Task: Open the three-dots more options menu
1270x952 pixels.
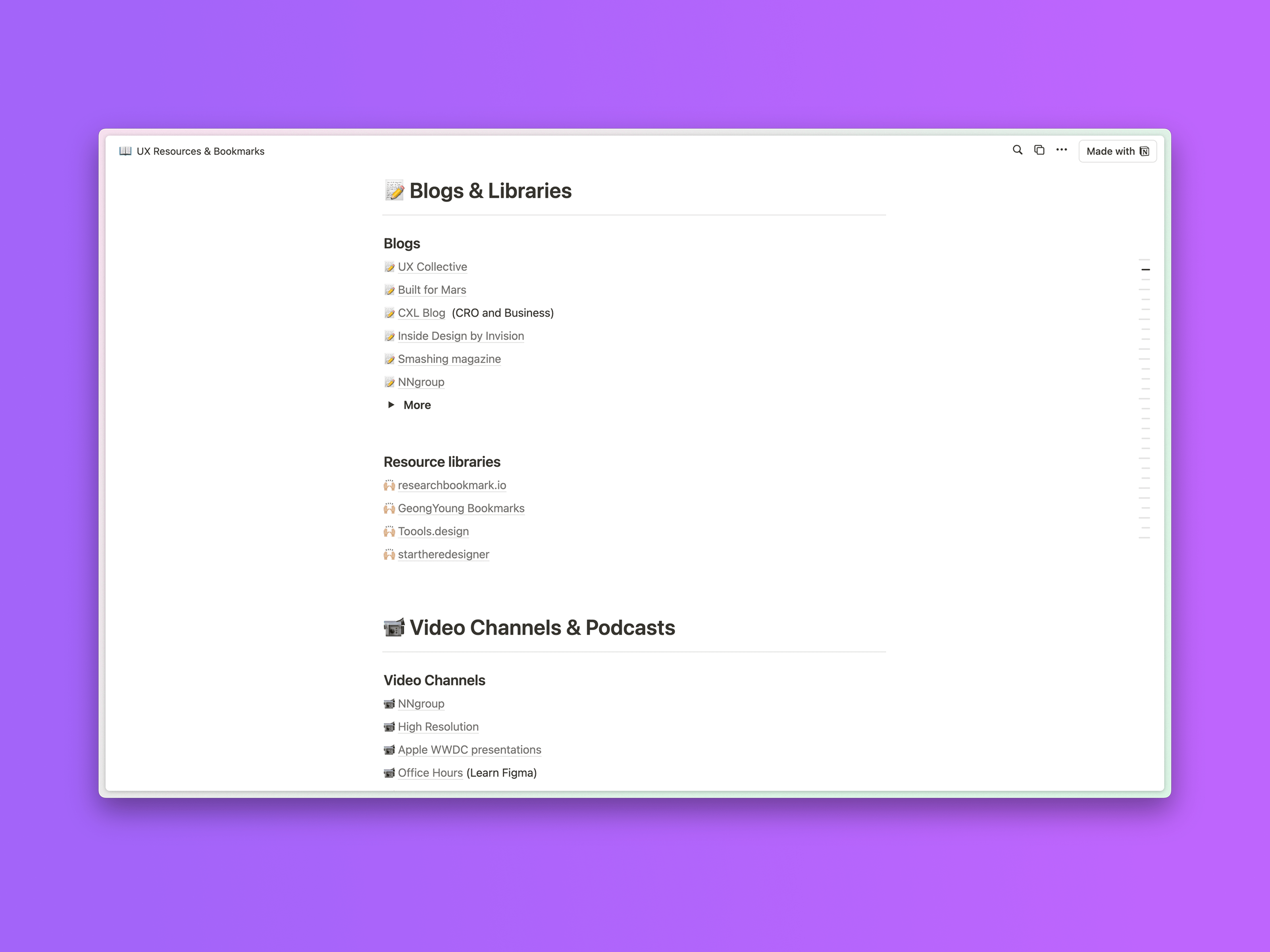Action: 1062,150
